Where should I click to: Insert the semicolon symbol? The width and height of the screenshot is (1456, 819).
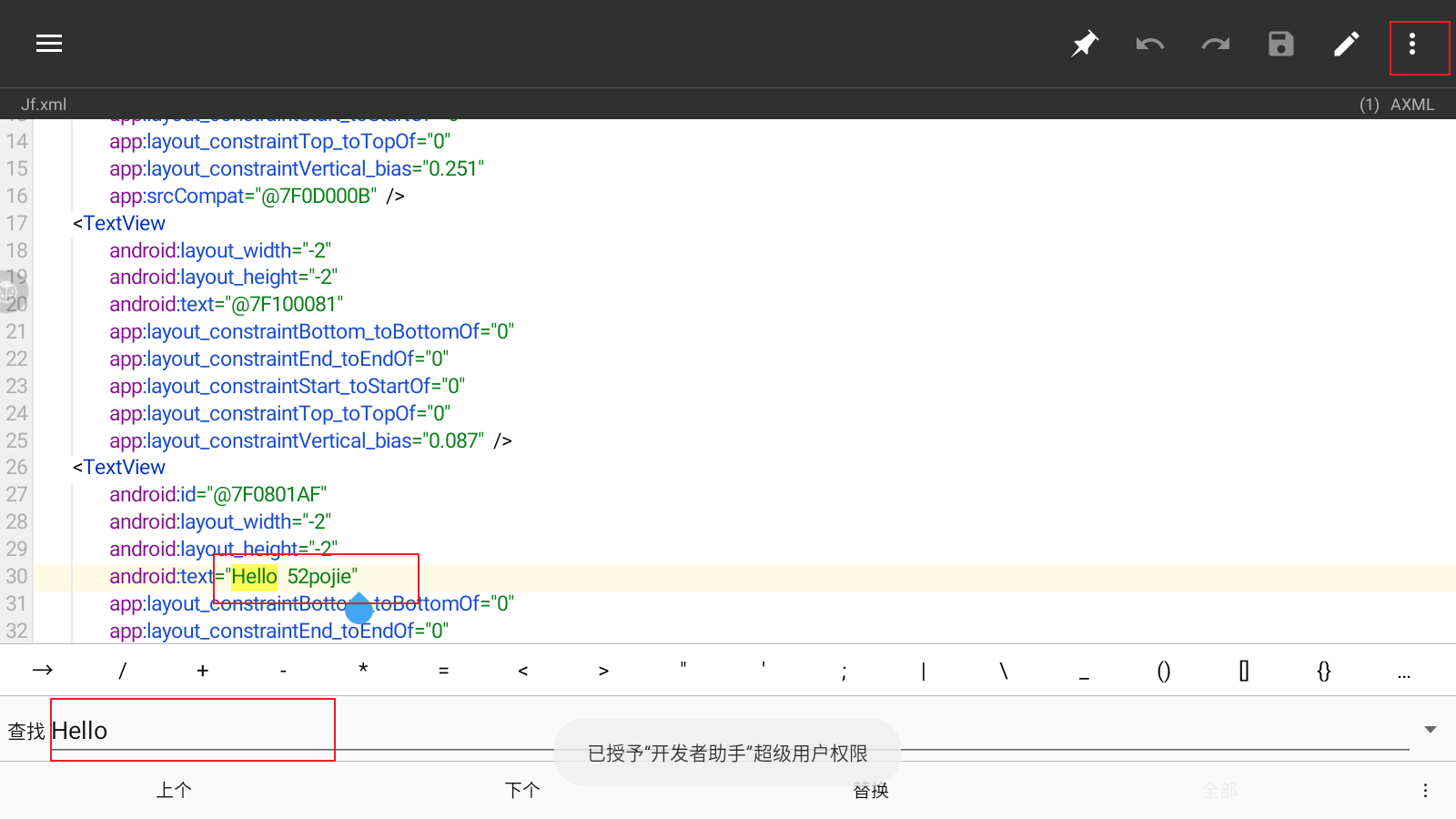pyautogui.click(x=844, y=672)
